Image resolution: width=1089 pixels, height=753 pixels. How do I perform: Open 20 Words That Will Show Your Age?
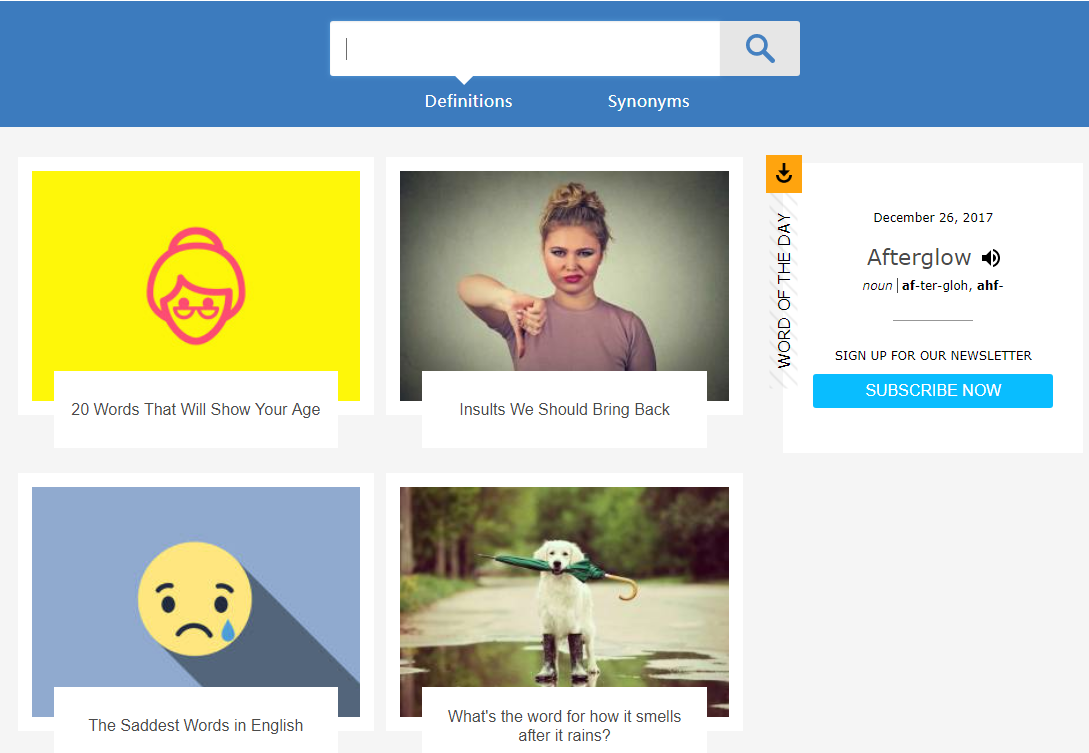point(196,410)
